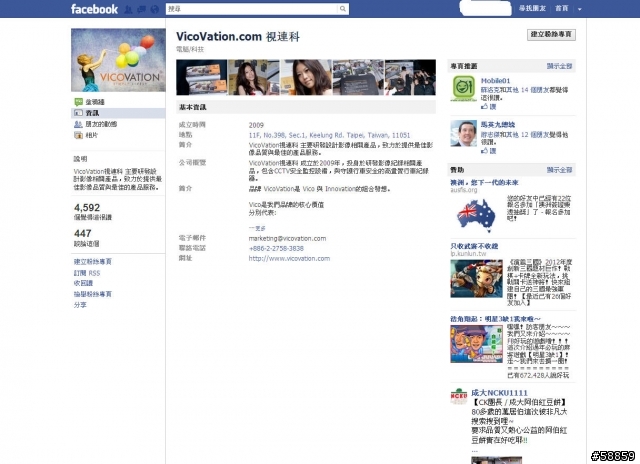Focus the Facebook search input field
The height and width of the screenshot is (464, 640).
click(252, 9)
